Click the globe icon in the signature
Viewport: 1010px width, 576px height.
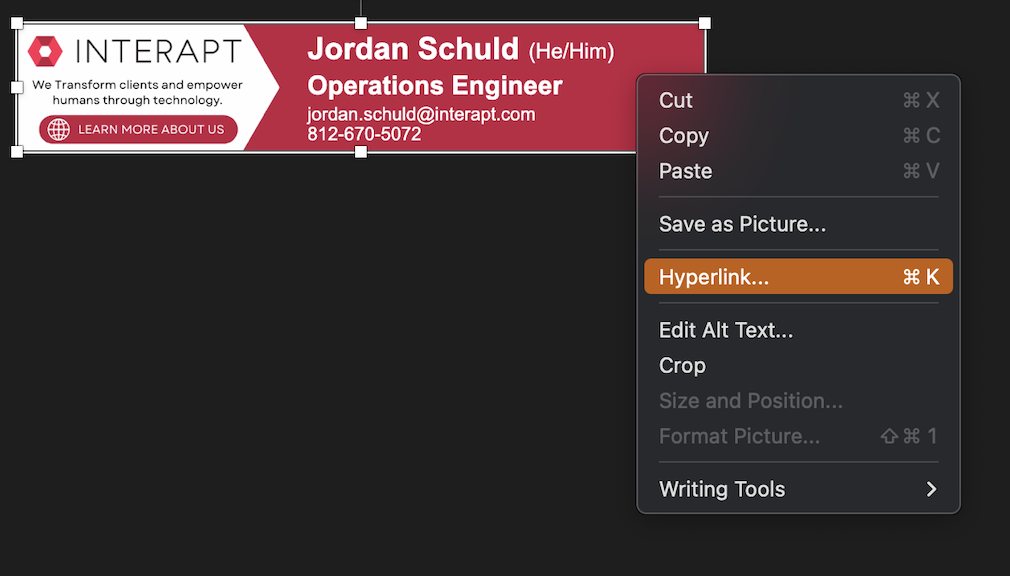point(59,129)
